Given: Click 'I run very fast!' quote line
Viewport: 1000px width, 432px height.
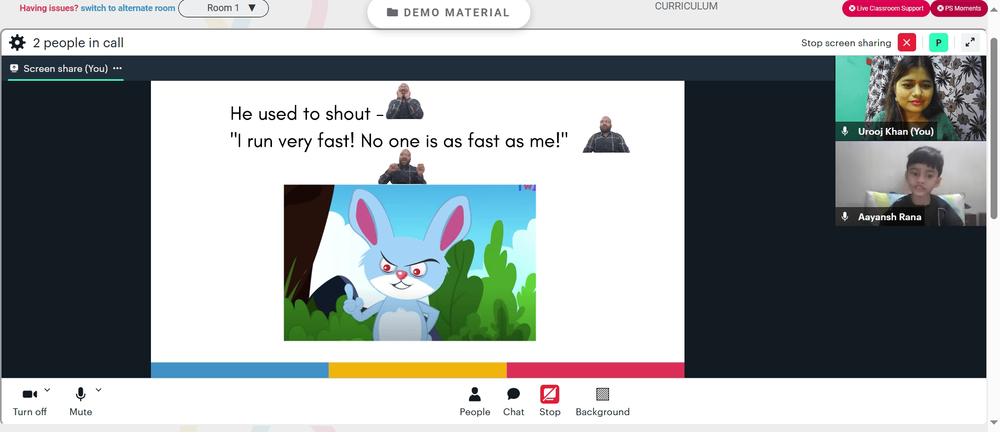Looking at the screenshot, I should click(x=399, y=141).
